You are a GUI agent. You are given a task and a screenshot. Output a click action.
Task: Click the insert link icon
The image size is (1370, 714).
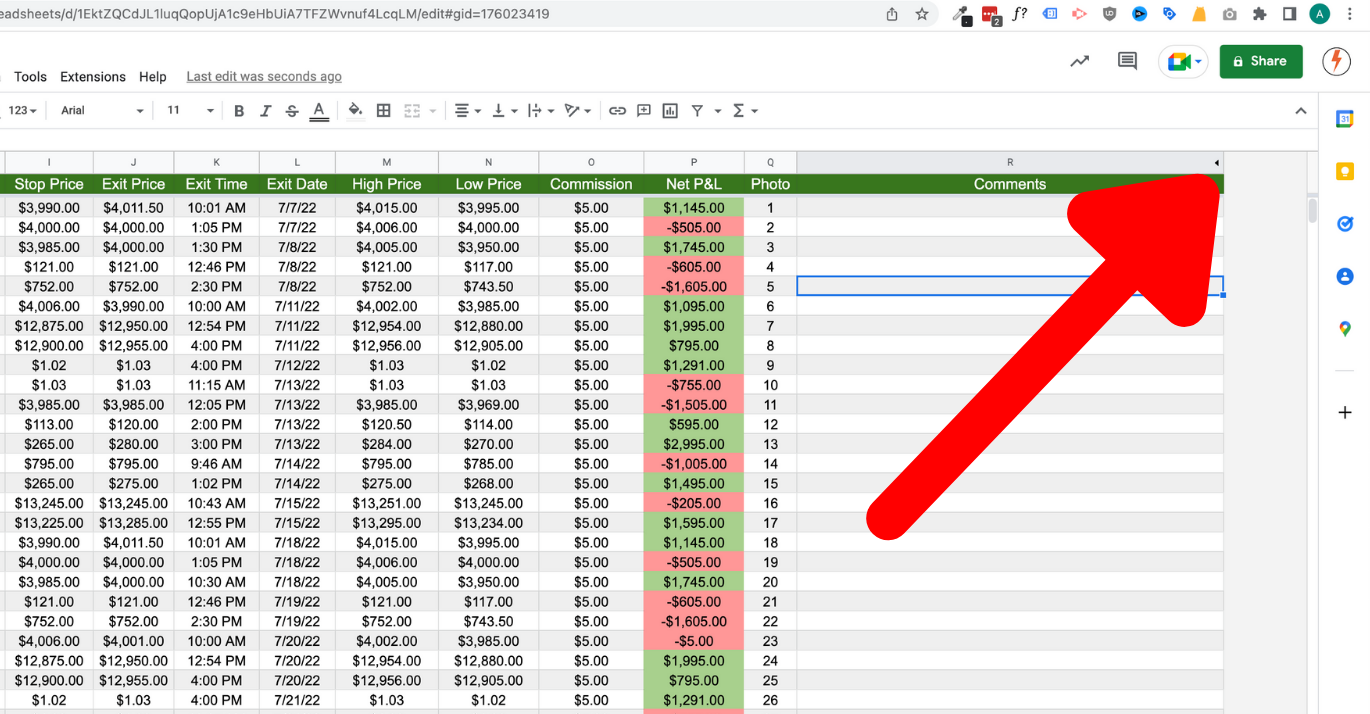(x=617, y=111)
